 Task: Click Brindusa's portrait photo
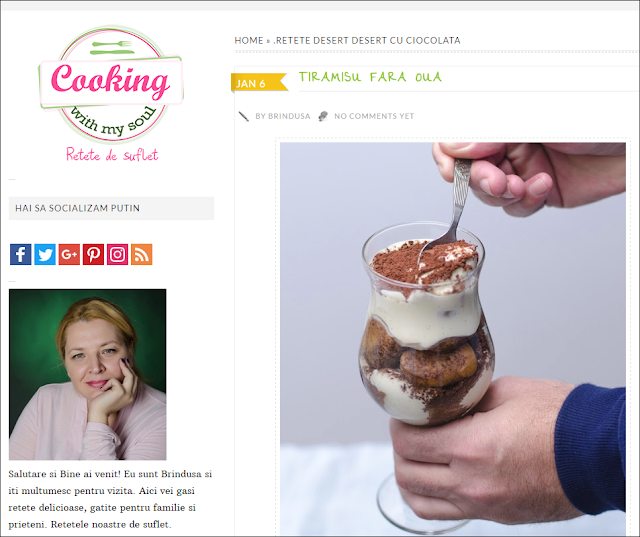coord(87,375)
